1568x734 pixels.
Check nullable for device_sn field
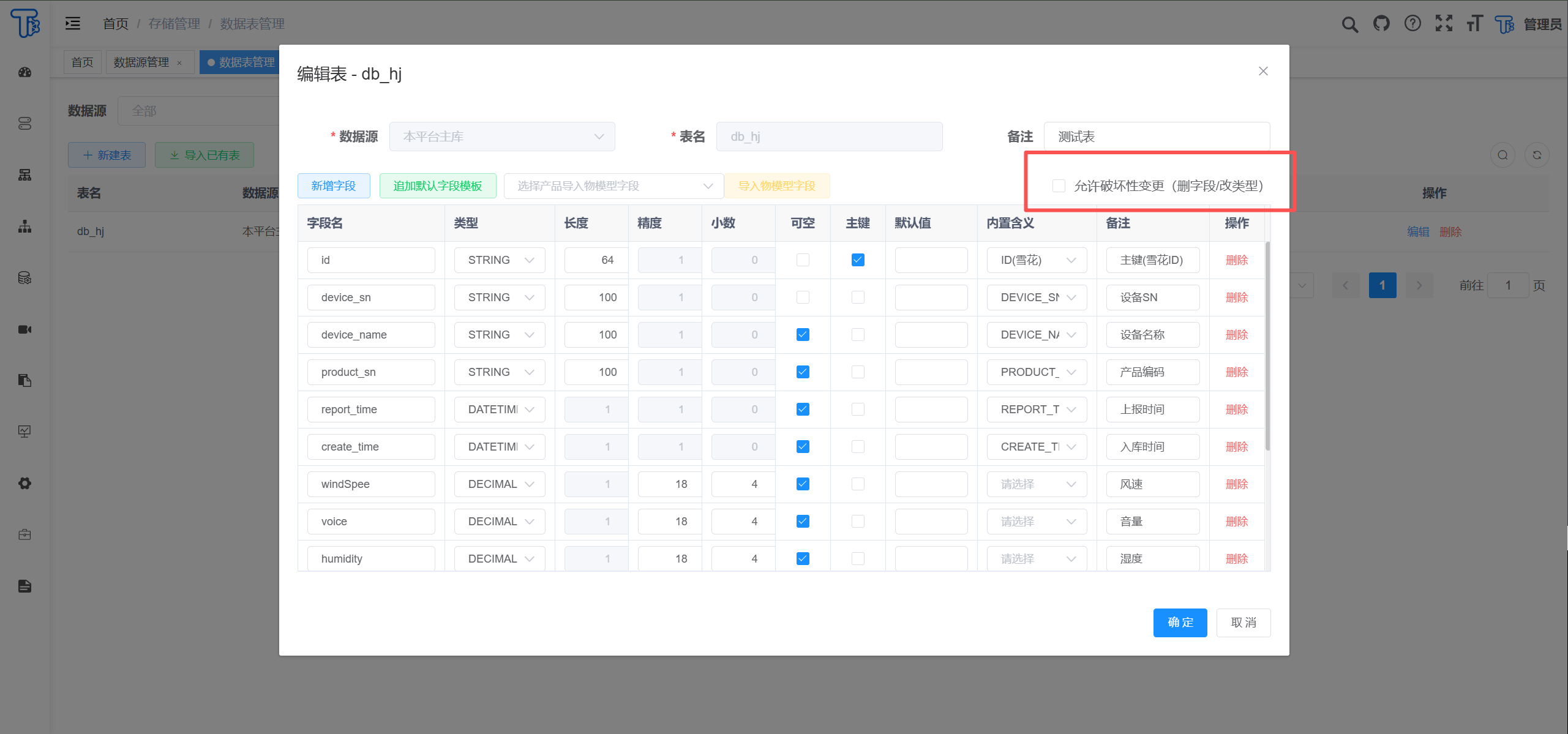[803, 298]
